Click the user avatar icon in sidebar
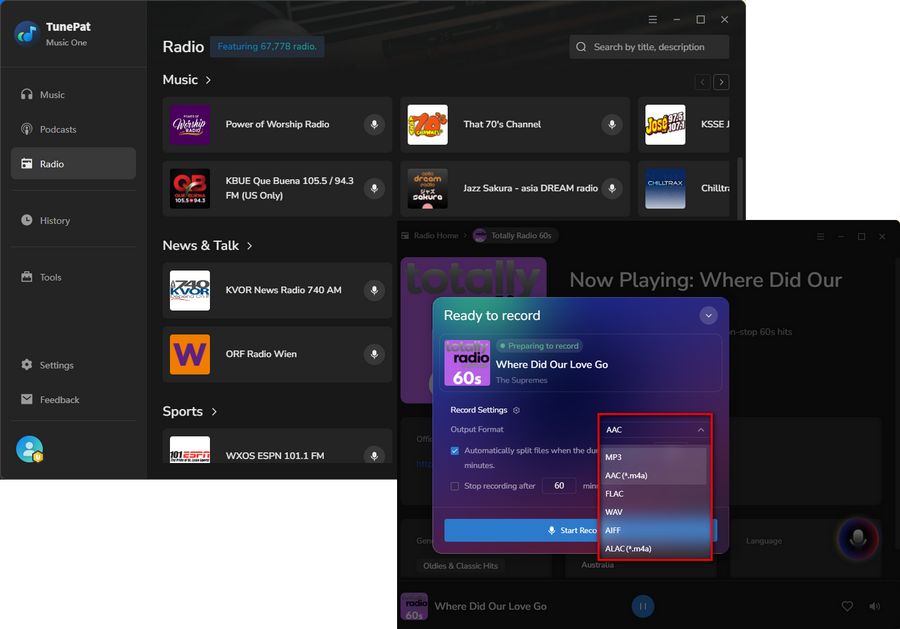 29,449
